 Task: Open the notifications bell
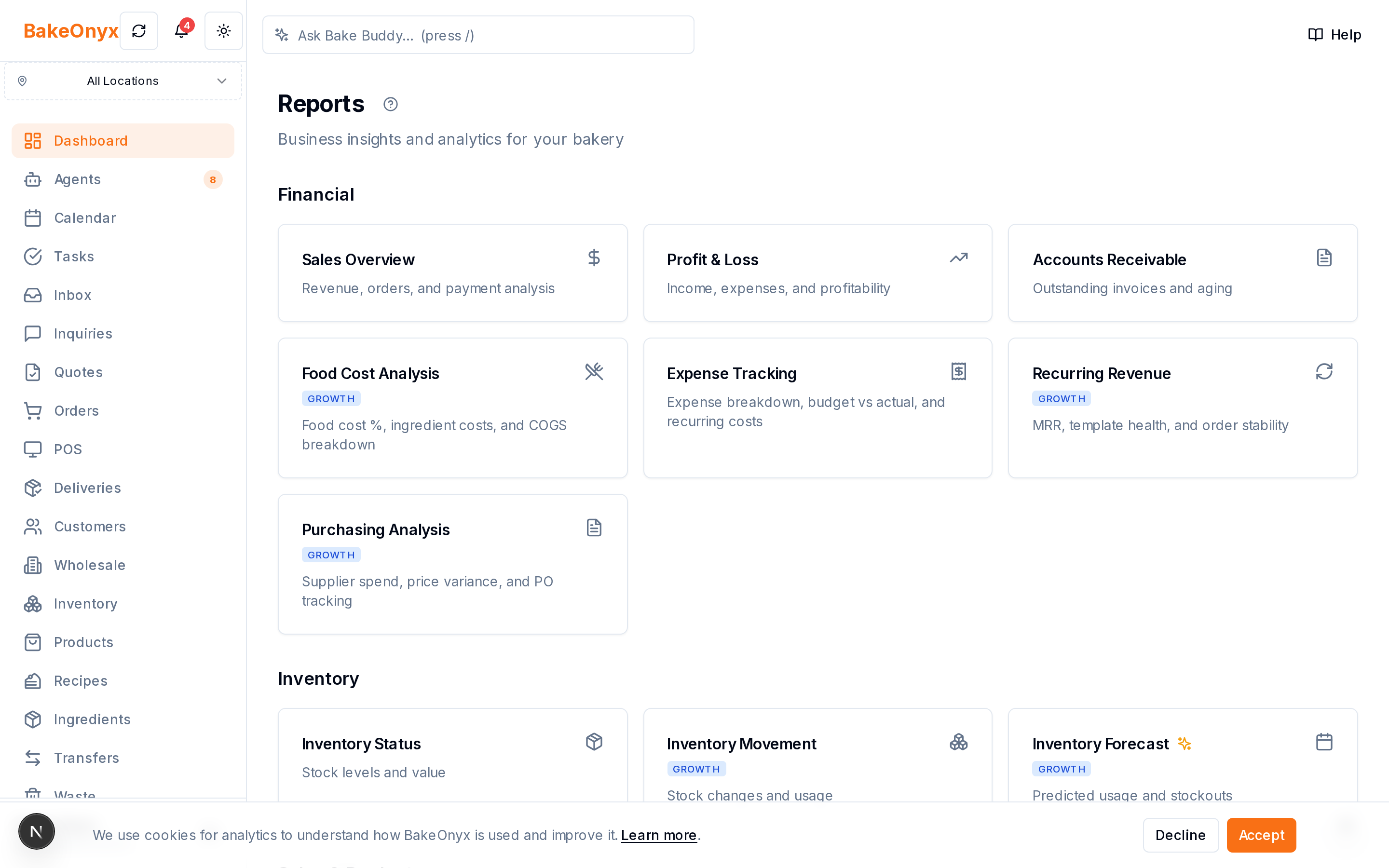(x=181, y=31)
